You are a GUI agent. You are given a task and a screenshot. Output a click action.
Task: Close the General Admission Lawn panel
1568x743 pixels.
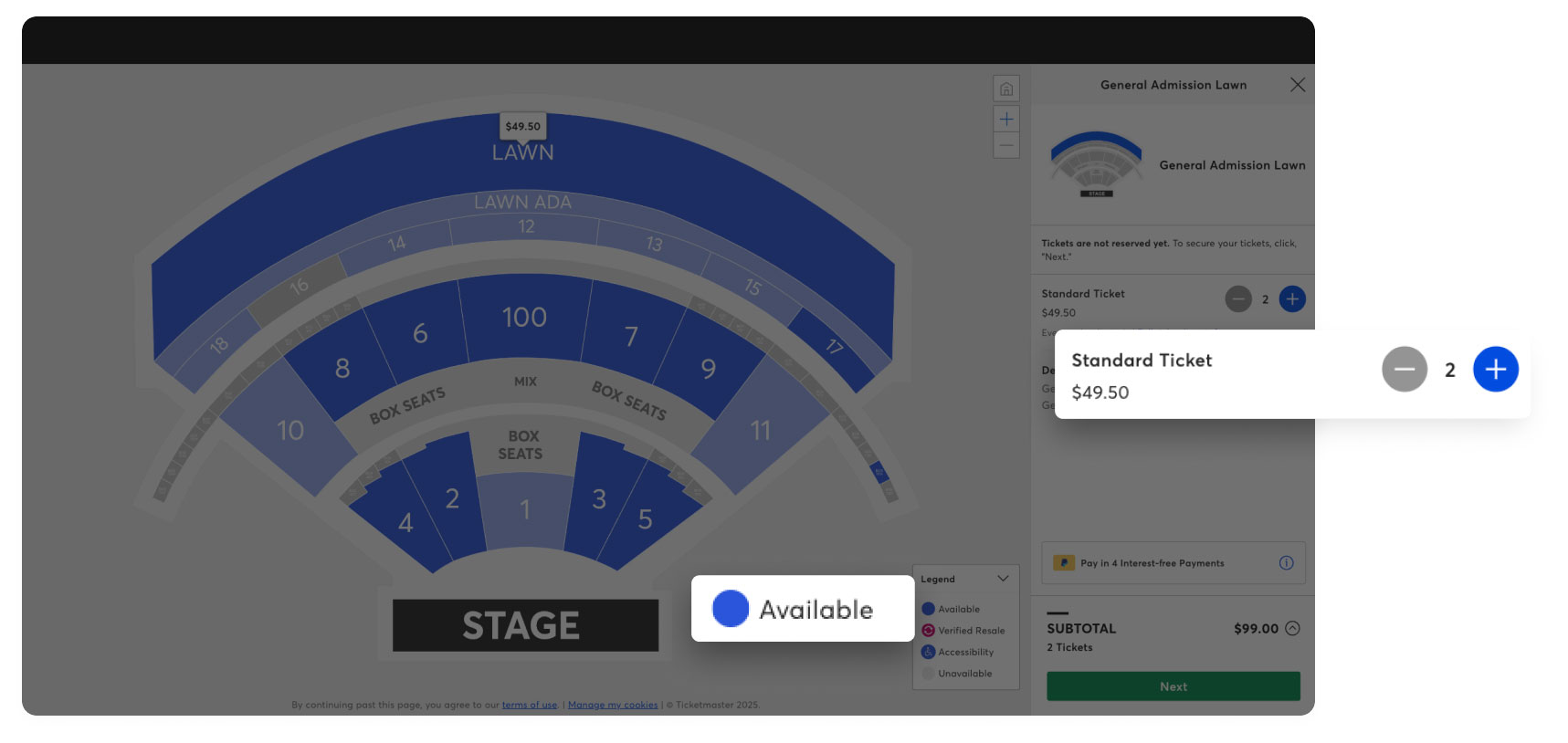point(1297,85)
